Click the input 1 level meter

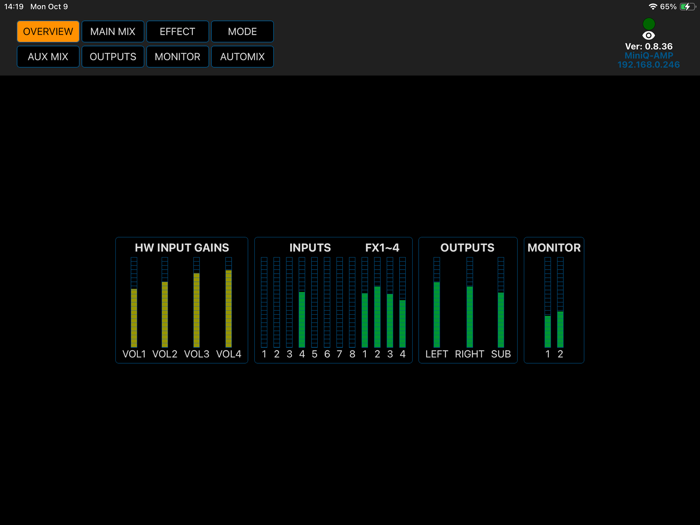(264, 302)
